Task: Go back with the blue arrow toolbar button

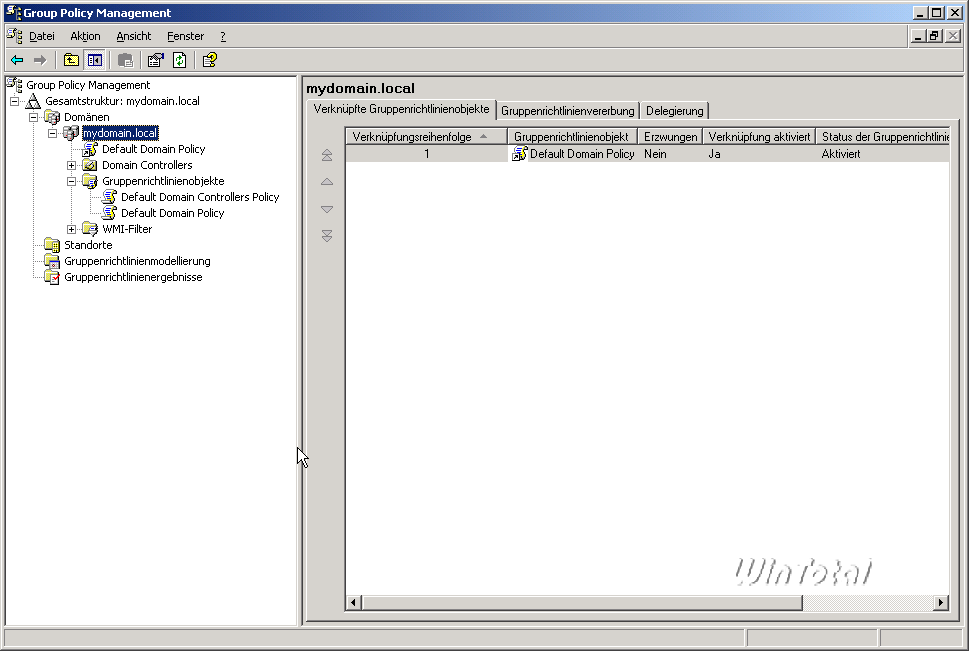Action: tap(17, 60)
